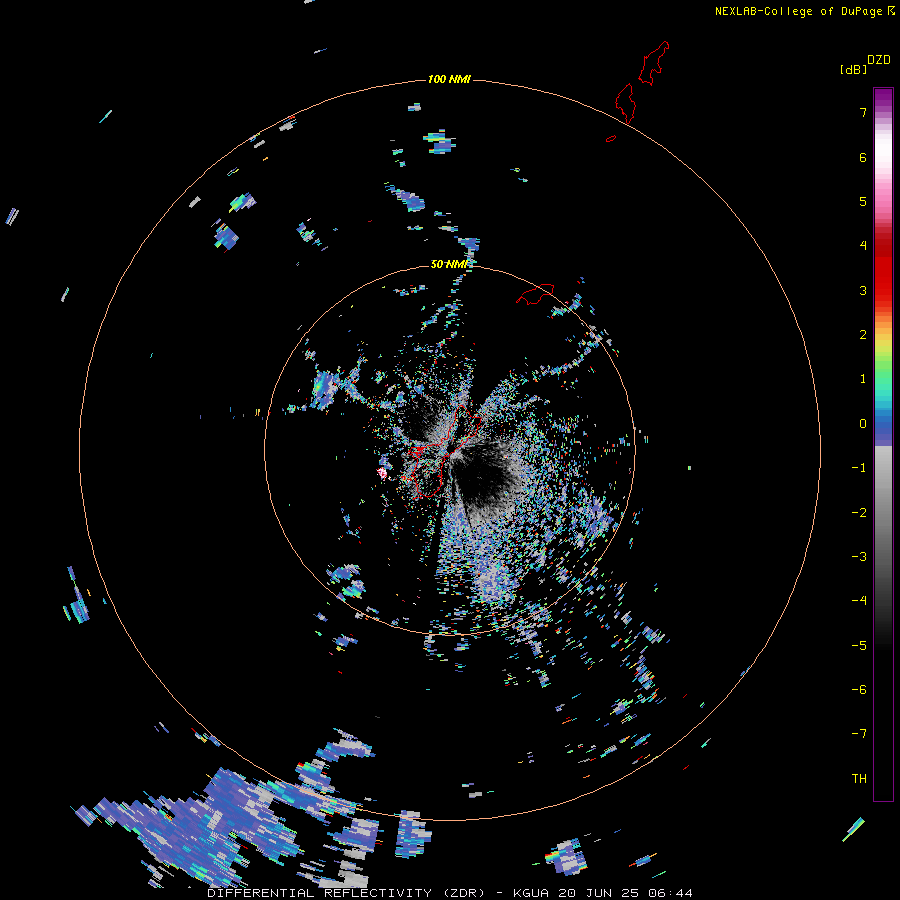Click the 100 NMI range ring label
The width and height of the screenshot is (900, 900).
coord(449,79)
